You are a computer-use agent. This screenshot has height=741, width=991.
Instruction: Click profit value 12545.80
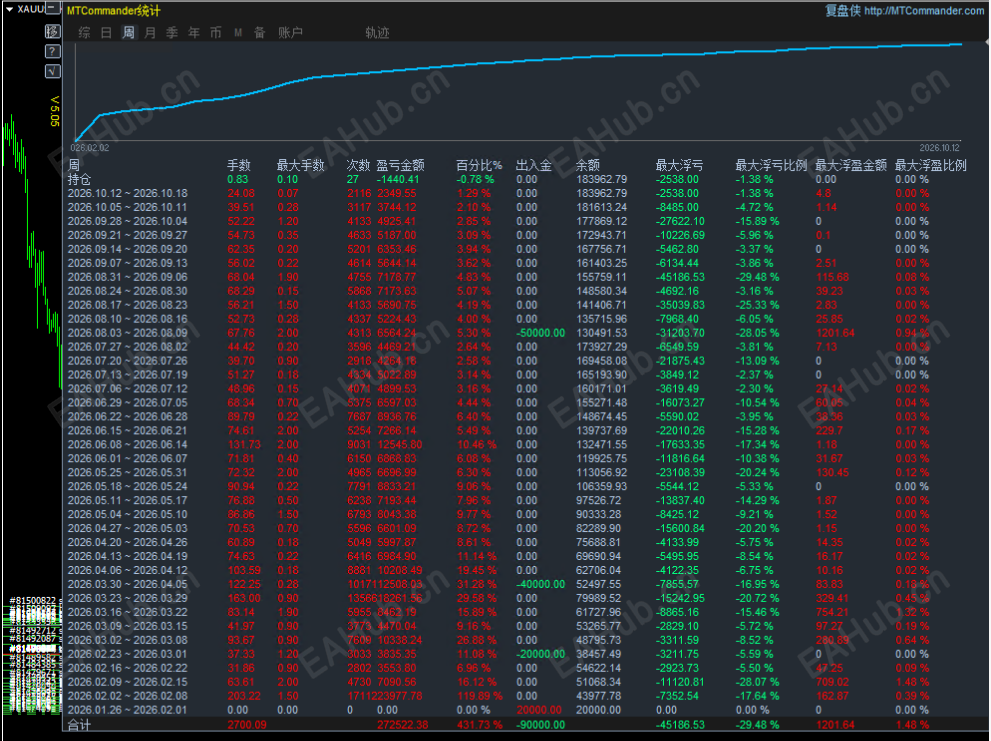pyautogui.click(x=399, y=444)
